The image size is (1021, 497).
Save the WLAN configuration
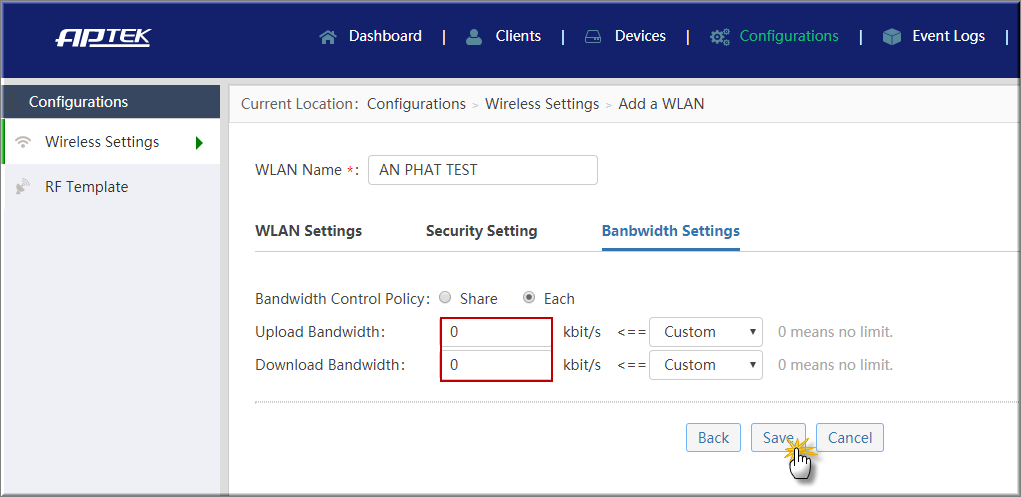point(778,438)
